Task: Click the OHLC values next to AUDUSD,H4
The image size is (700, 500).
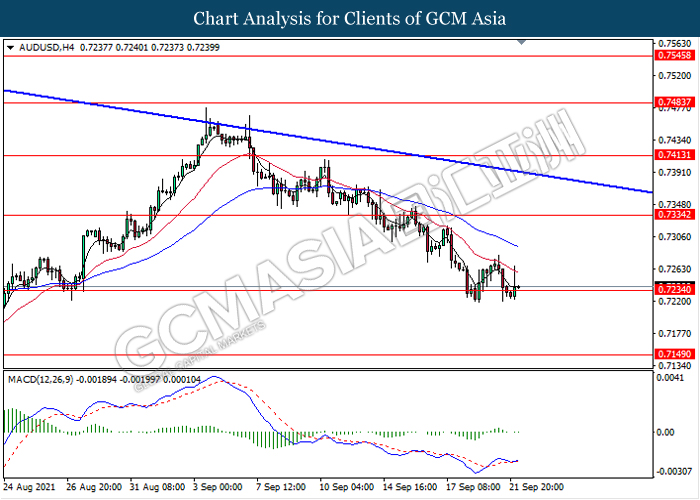Action: [x=150, y=47]
